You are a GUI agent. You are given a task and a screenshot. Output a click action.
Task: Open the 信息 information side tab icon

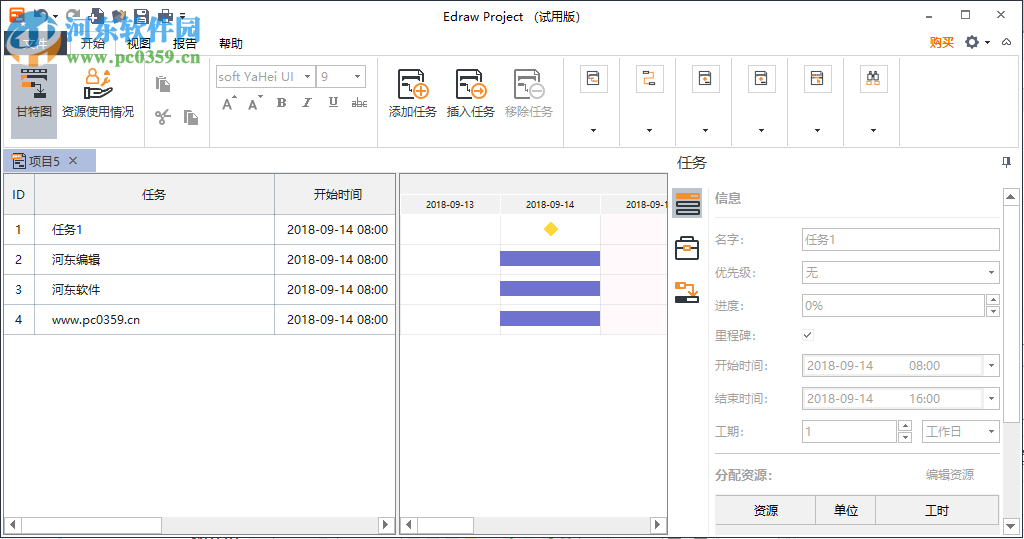(687, 203)
